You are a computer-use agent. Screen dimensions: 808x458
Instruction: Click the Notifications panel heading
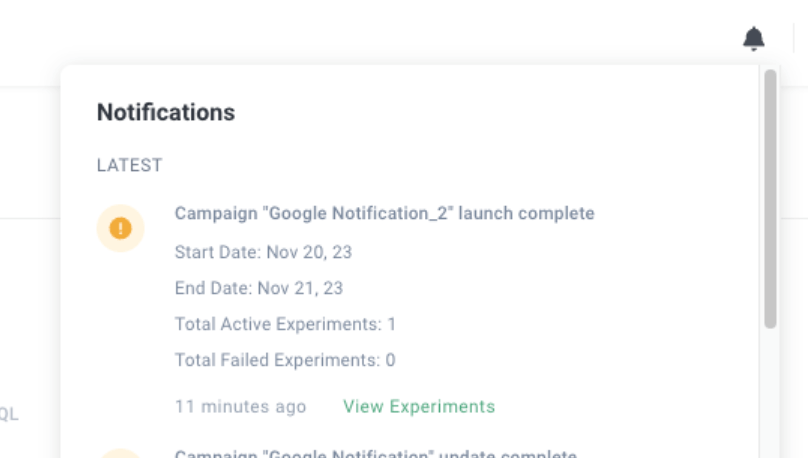coord(166,112)
